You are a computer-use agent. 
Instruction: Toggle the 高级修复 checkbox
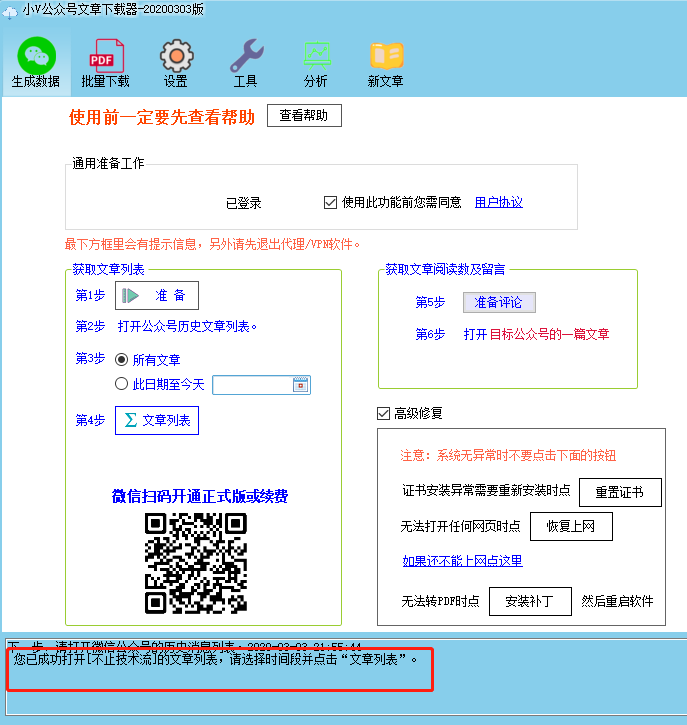[x=383, y=413]
